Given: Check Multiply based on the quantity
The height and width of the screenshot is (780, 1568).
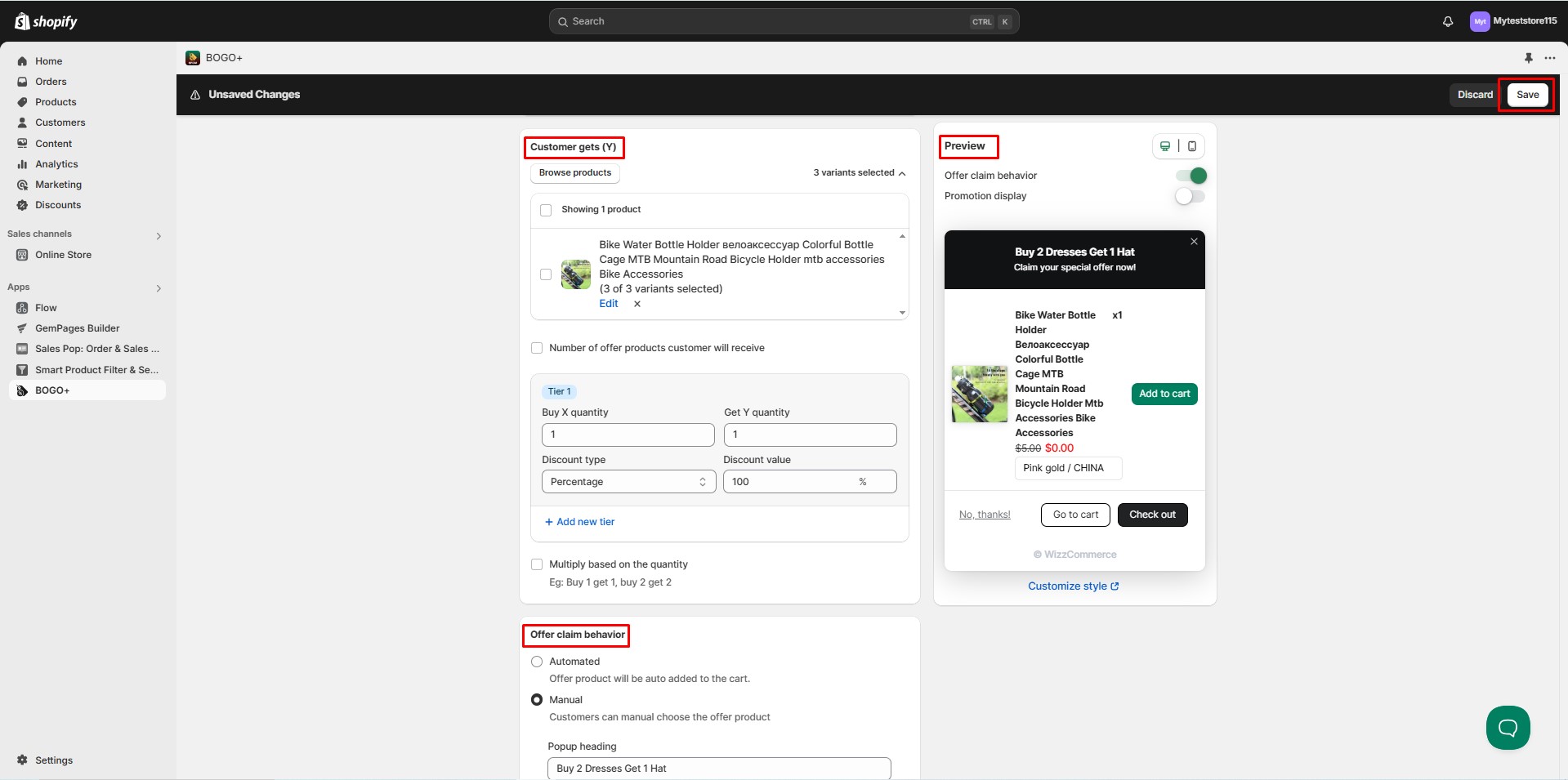Looking at the screenshot, I should tap(537, 564).
